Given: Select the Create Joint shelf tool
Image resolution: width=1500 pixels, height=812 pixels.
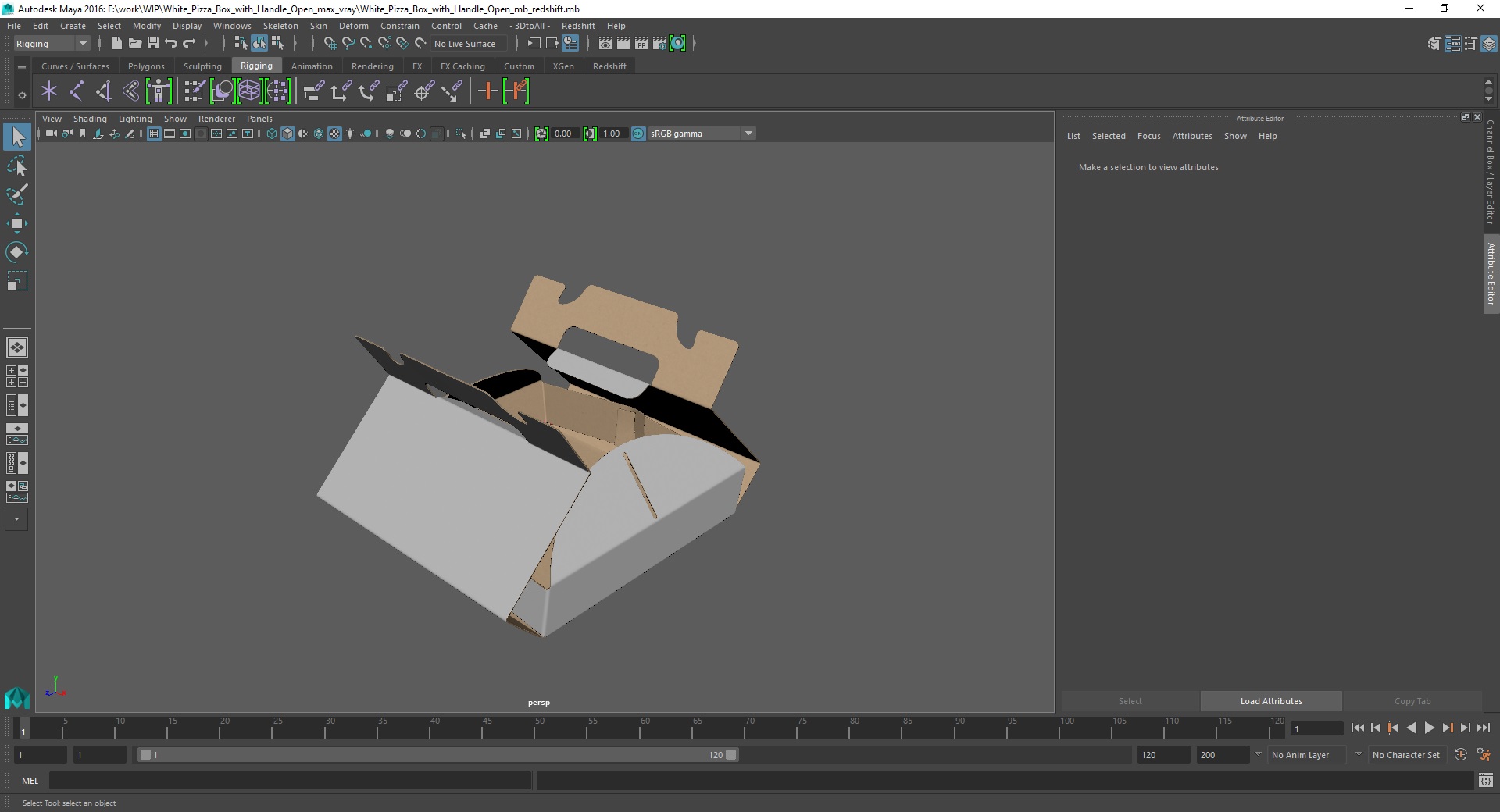Looking at the screenshot, I should click(77, 91).
